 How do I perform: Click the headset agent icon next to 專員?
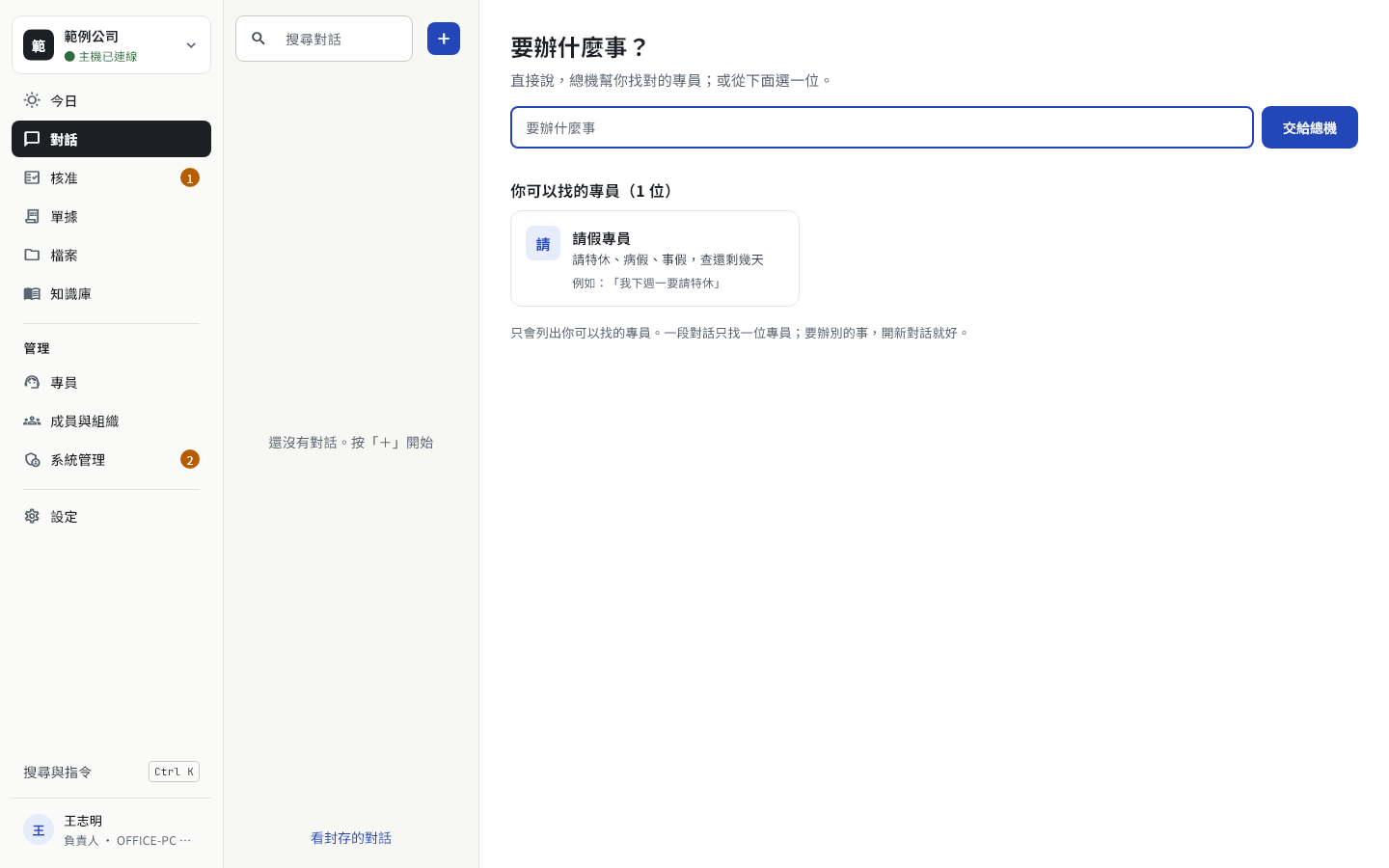point(32,382)
